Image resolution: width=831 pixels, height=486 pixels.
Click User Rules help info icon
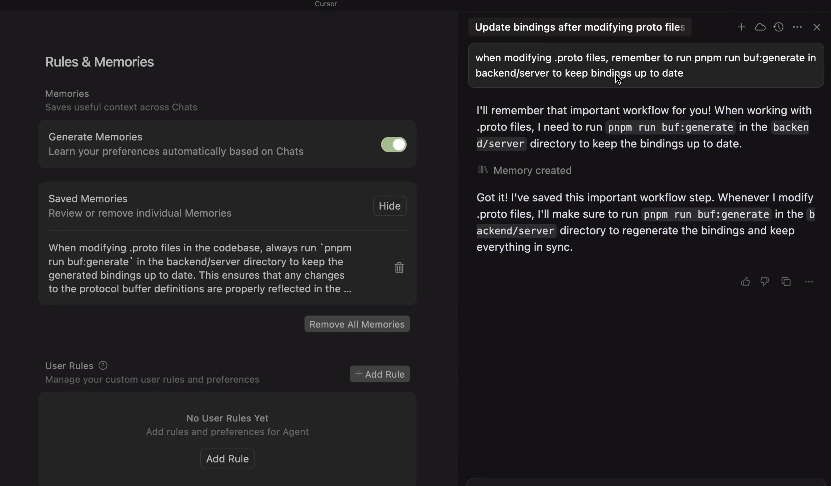pyautogui.click(x=103, y=365)
